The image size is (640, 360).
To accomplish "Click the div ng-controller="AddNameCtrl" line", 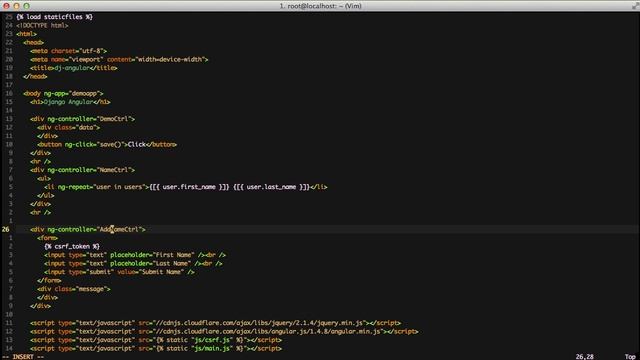I will pos(88,229).
